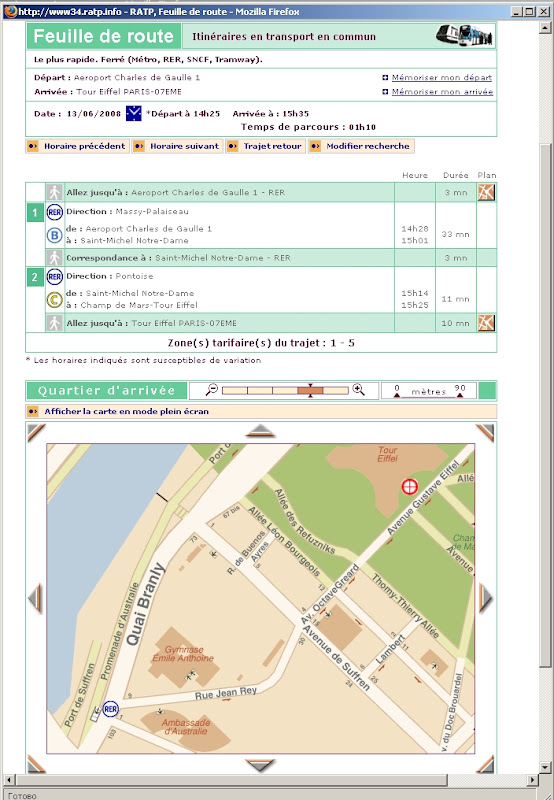
Task: Click Temps de parcours : 01h10 text
Action: pos(308,127)
